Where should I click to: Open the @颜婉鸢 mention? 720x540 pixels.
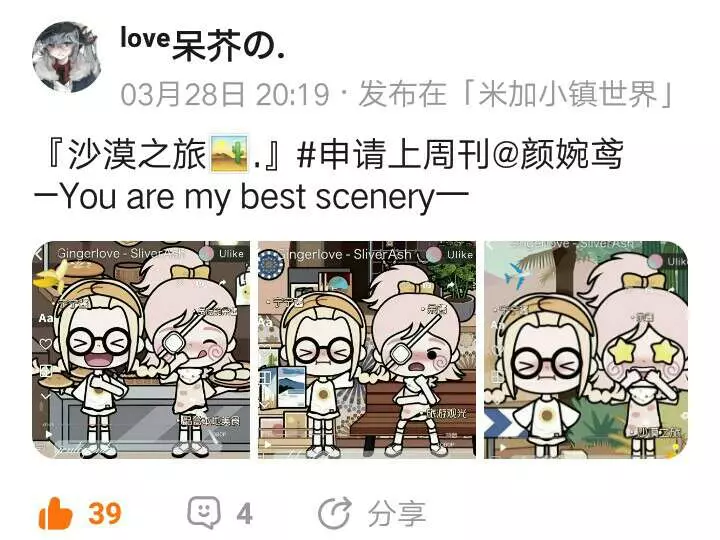[557, 154]
